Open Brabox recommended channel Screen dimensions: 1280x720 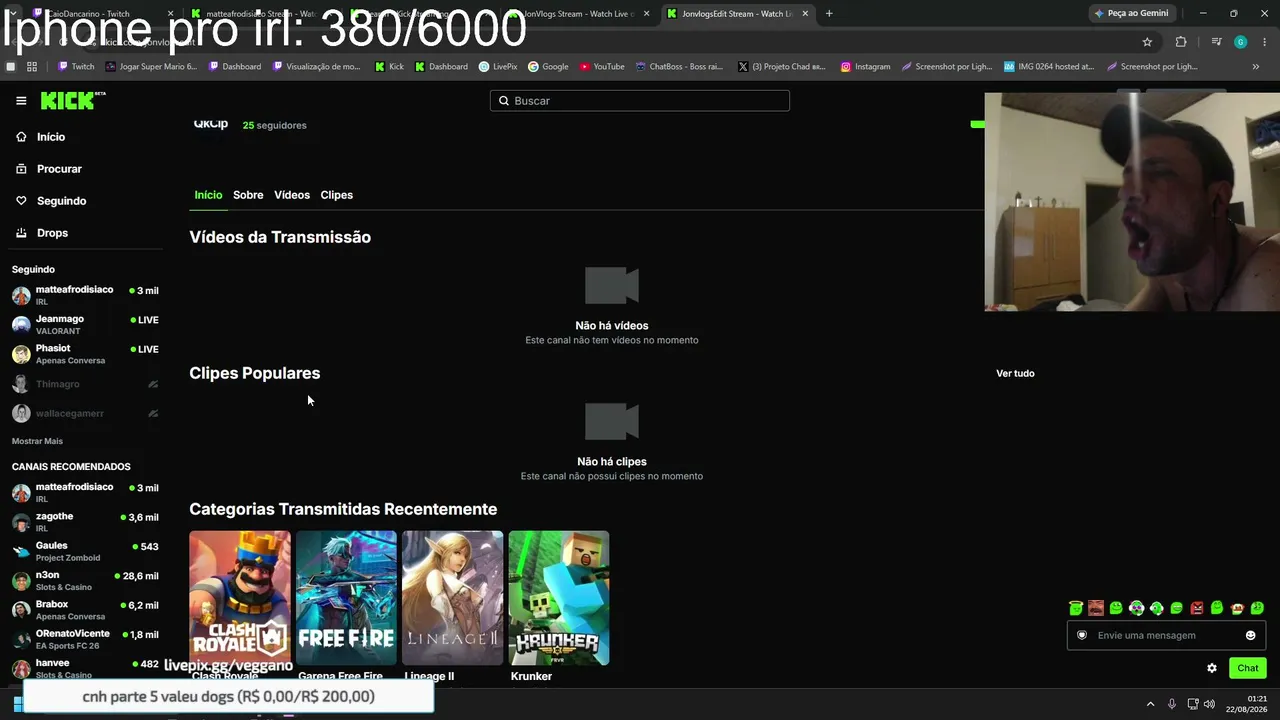pyautogui.click(x=85, y=610)
